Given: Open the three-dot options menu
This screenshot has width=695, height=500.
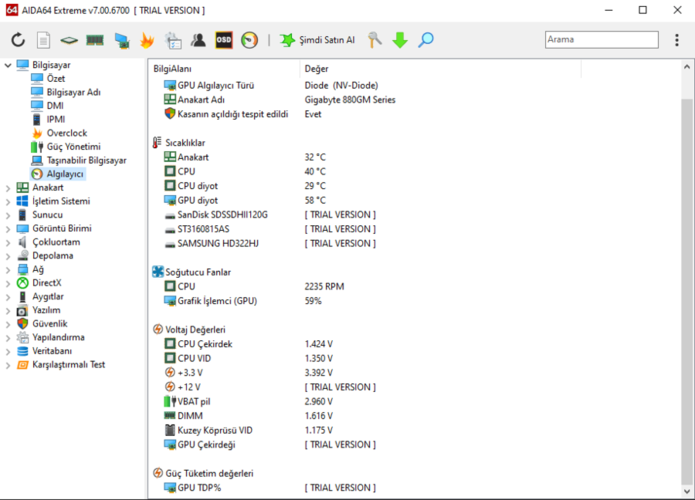Looking at the screenshot, I should [x=676, y=40].
